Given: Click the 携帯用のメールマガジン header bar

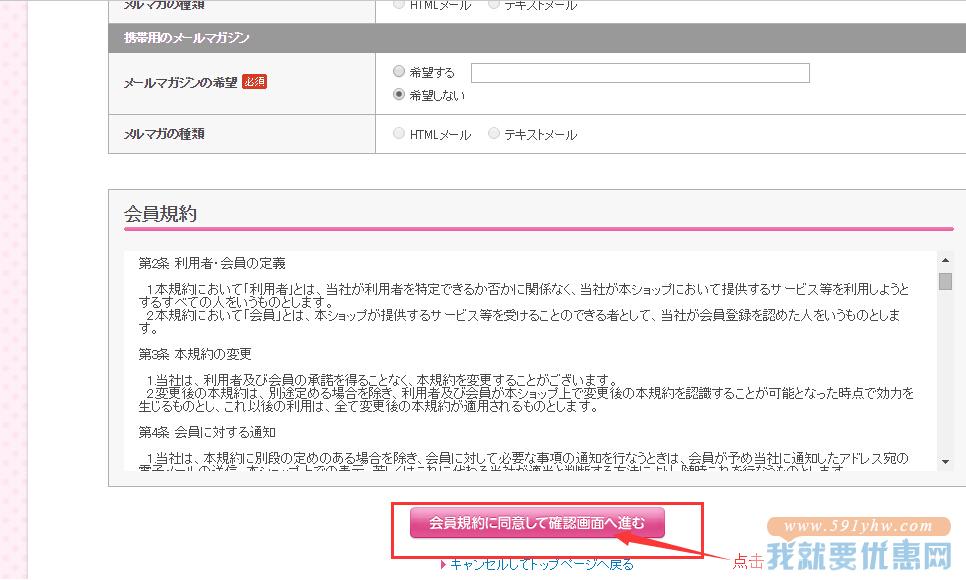Looking at the screenshot, I should (537, 38).
